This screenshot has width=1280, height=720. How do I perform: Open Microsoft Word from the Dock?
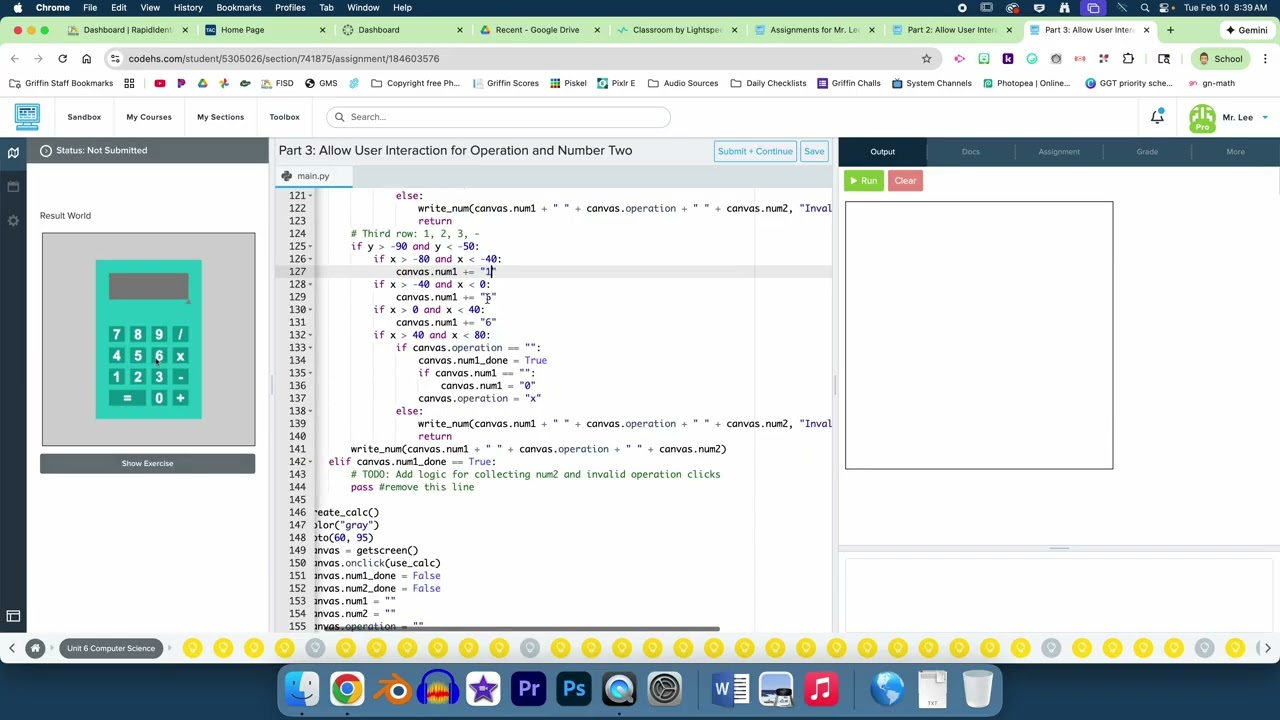coord(730,689)
